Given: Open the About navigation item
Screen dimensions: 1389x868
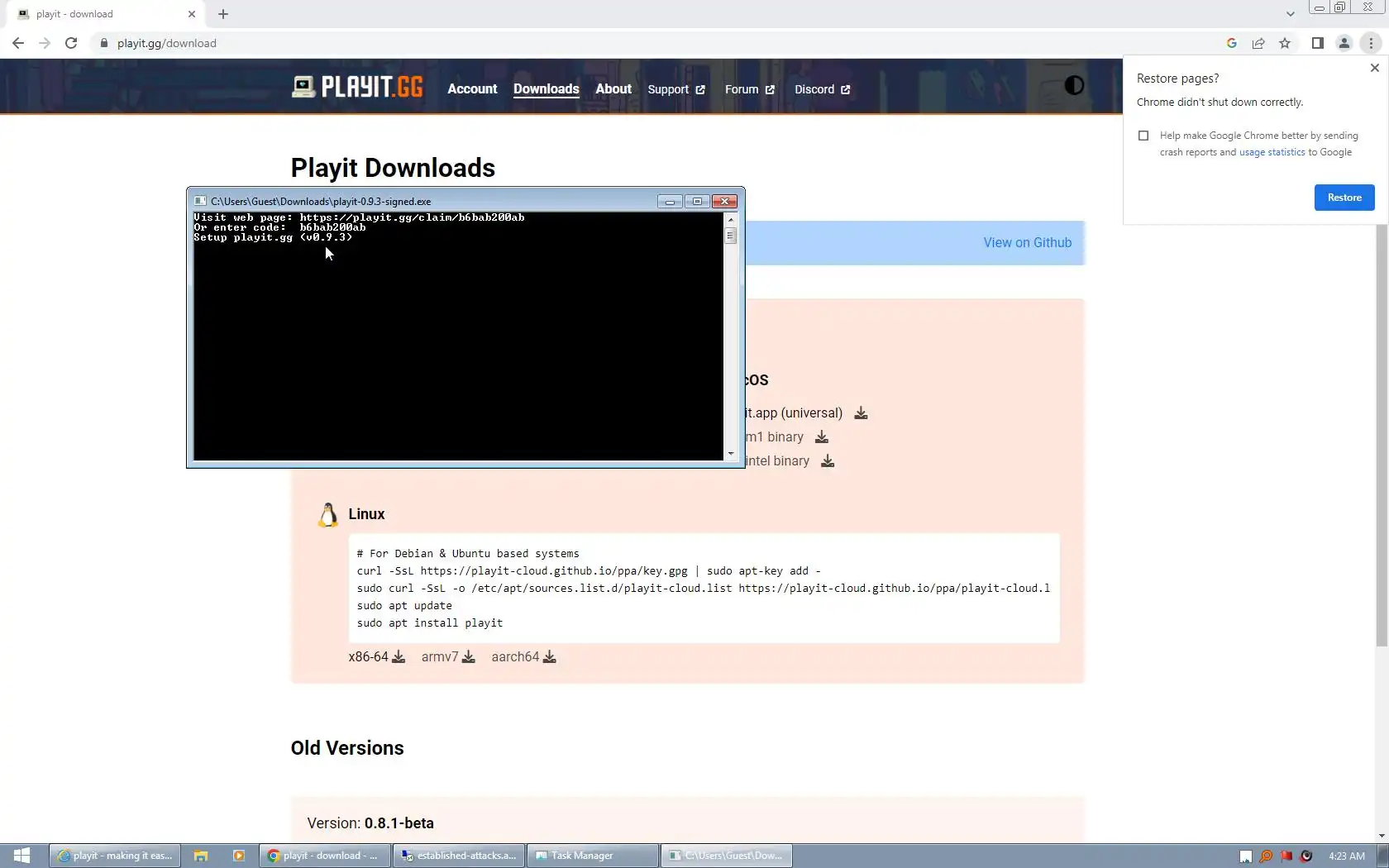Looking at the screenshot, I should click(613, 89).
